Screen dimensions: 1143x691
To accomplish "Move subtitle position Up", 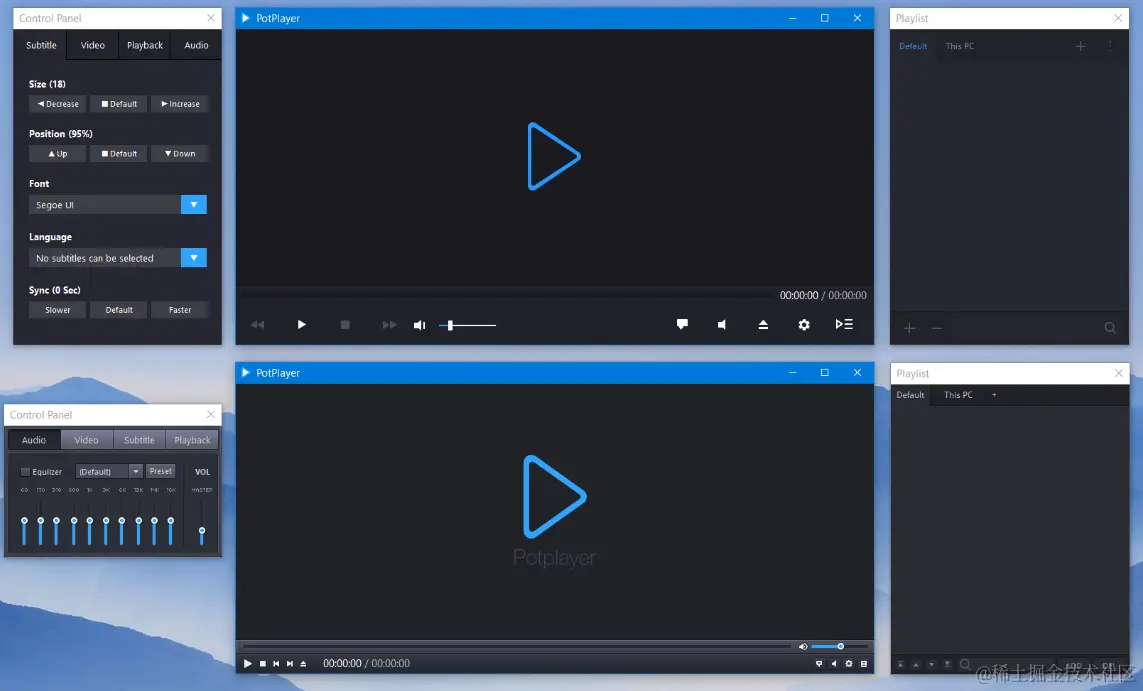I will [x=58, y=153].
